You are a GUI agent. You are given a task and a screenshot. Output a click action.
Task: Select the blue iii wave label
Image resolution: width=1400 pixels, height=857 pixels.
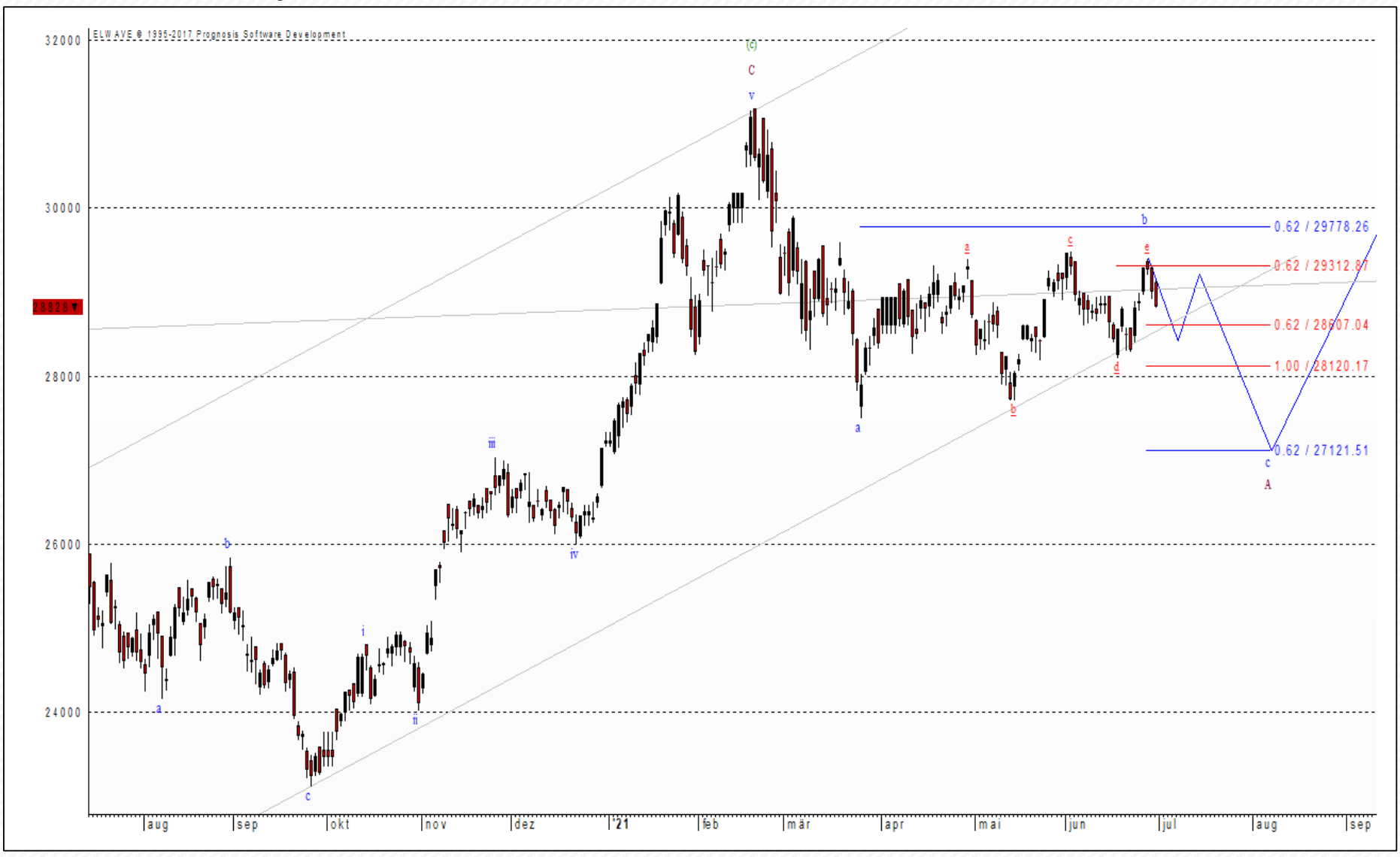pyautogui.click(x=492, y=444)
